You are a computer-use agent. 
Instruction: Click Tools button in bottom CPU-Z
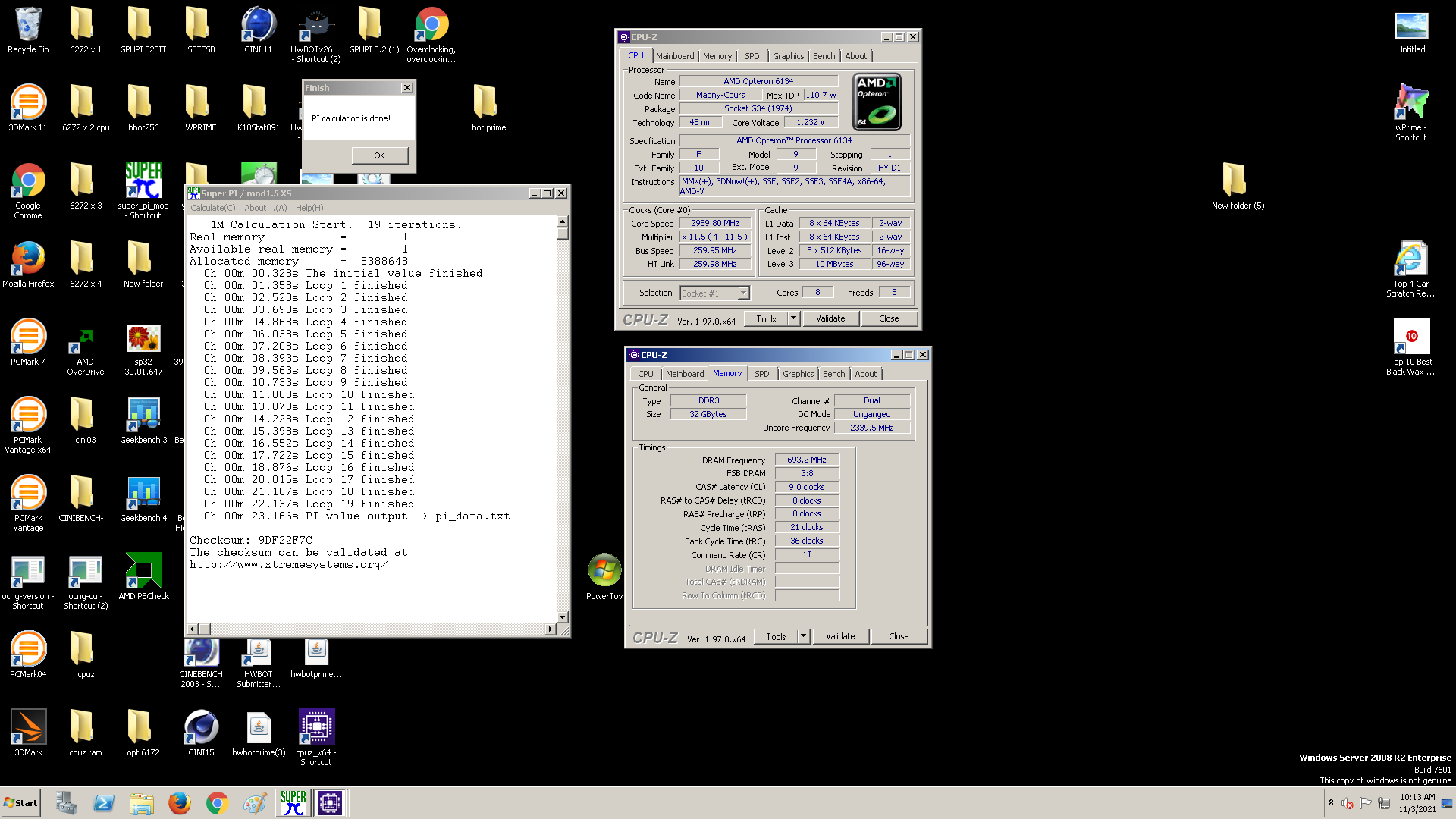tap(776, 636)
